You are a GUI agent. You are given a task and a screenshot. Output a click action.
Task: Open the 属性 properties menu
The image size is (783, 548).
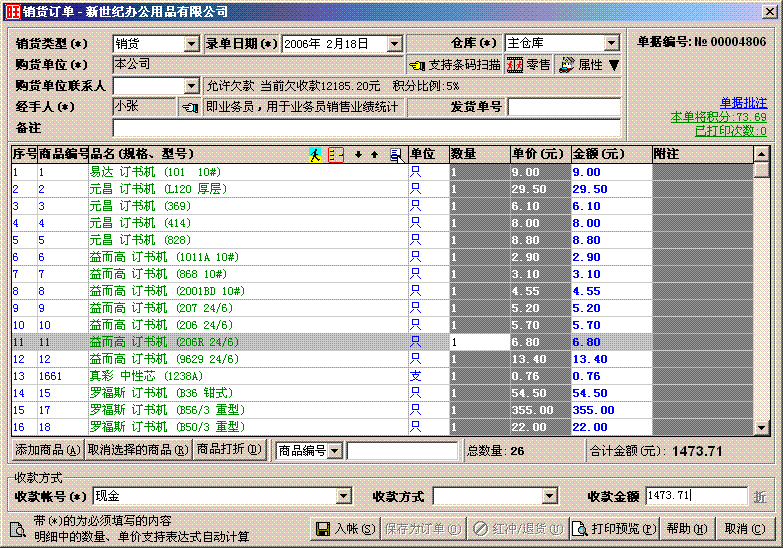[x=590, y=65]
